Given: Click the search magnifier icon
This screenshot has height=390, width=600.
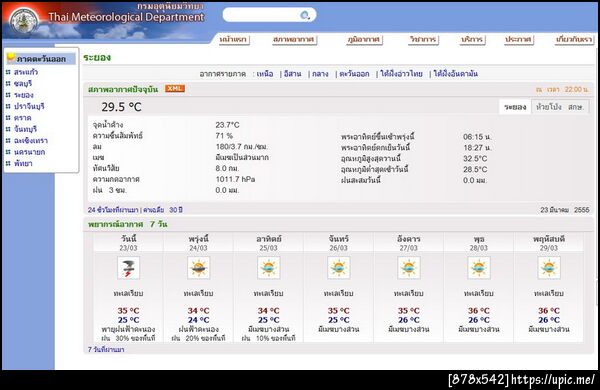Looking at the screenshot, I should pos(305,15).
